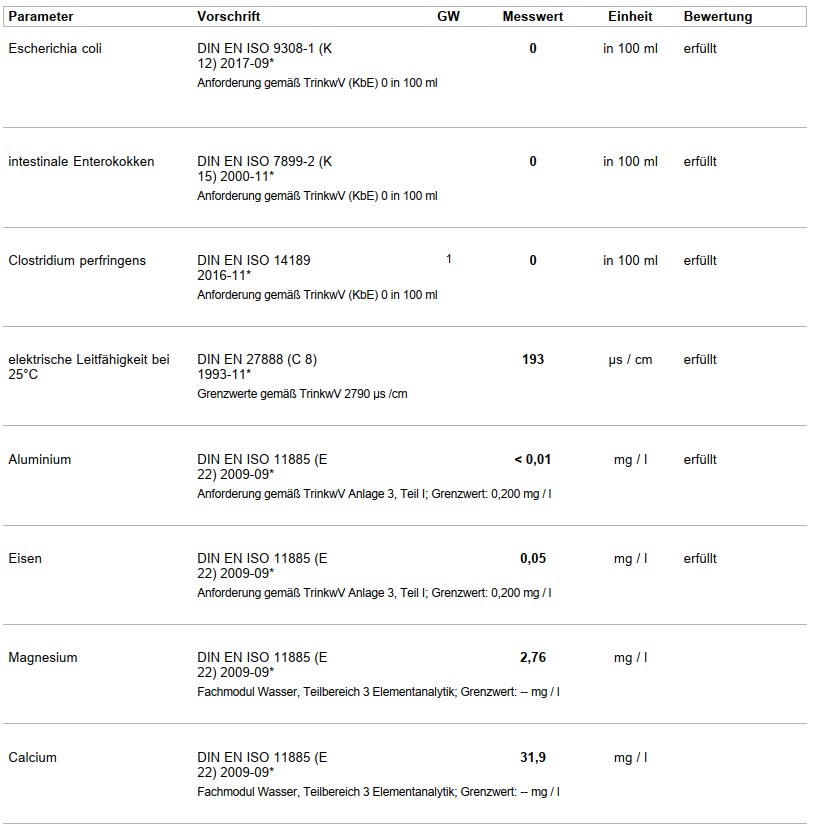The width and height of the screenshot is (816, 830).
Task: Click the erfüllt rating for Eisen
Action: (700, 558)
